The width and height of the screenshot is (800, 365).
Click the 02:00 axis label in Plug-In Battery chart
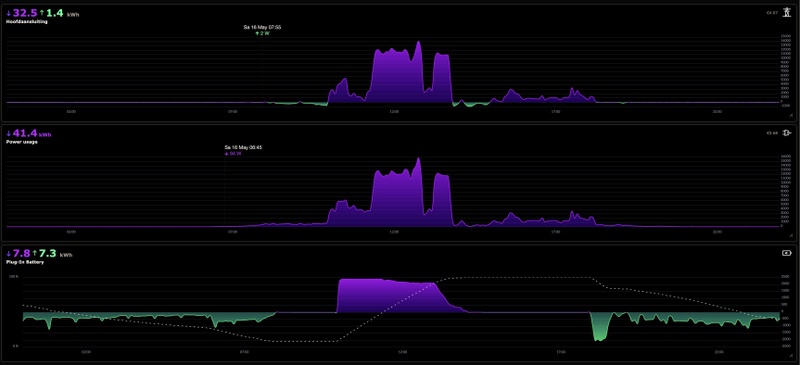86,351
